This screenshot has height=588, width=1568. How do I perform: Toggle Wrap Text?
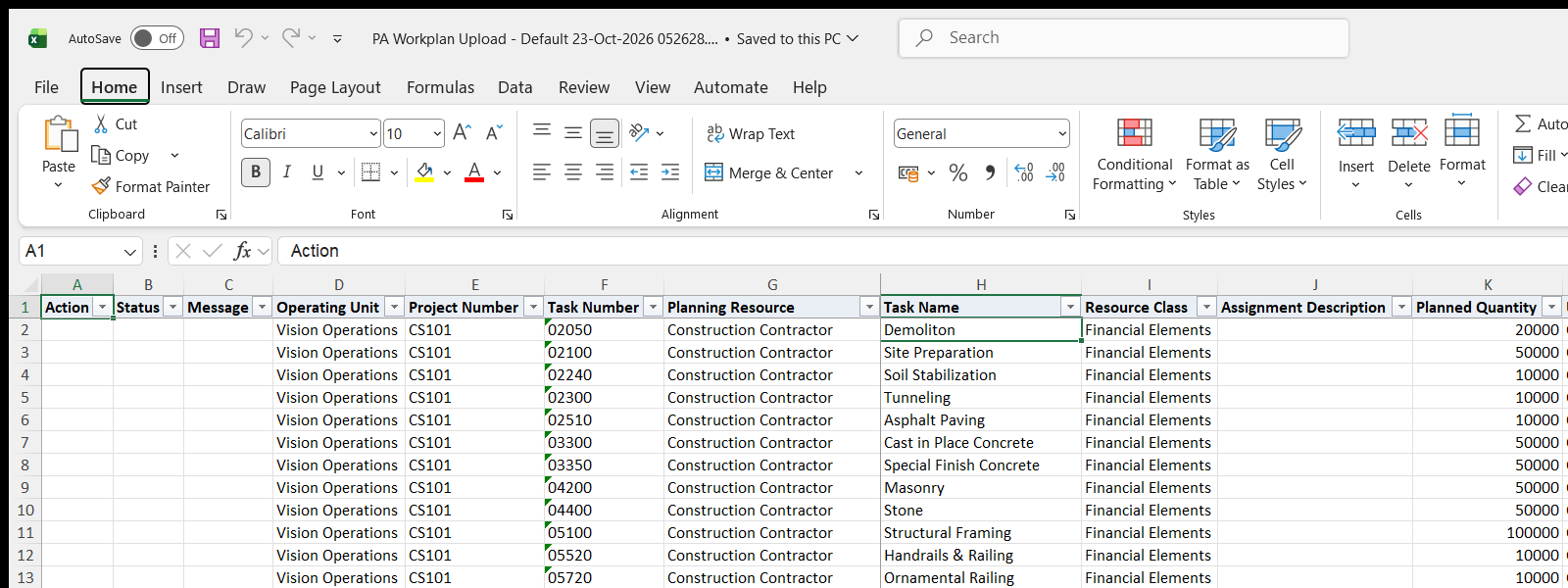(751, 133)
